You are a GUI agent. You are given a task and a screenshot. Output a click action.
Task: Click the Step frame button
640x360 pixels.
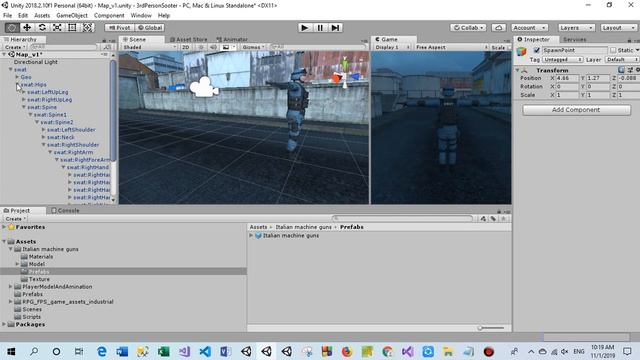tap(335, 28)
